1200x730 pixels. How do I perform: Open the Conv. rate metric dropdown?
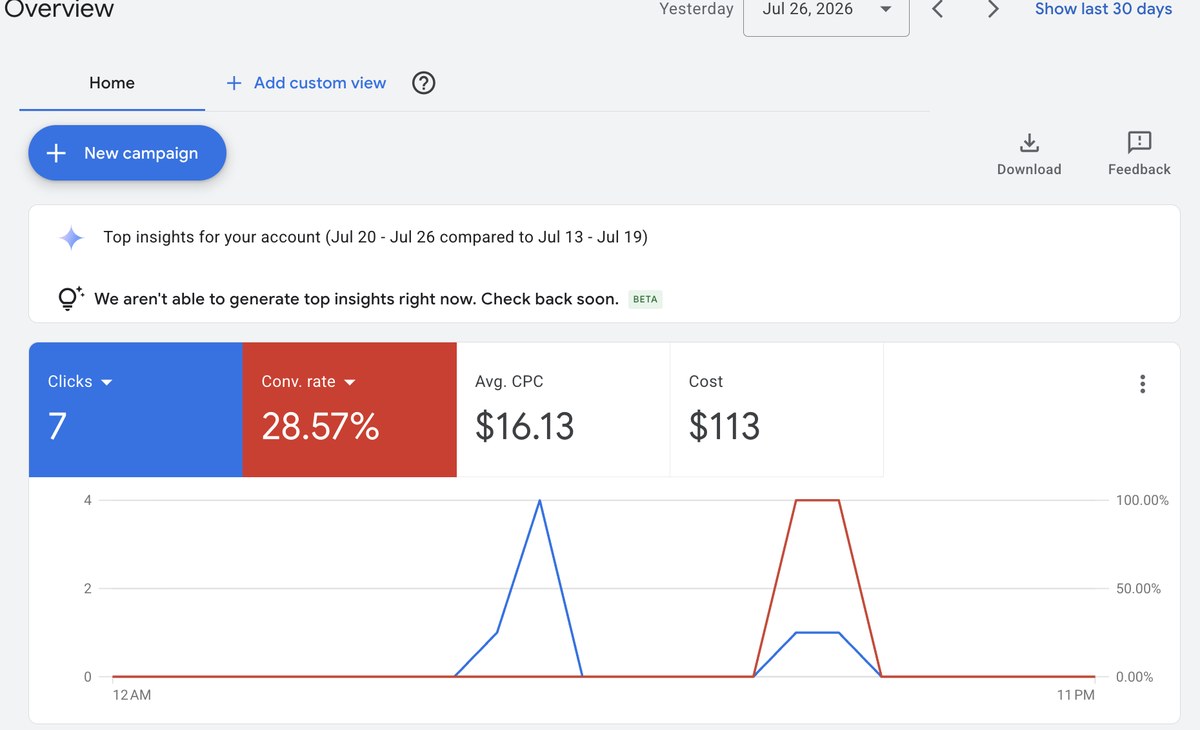pos(309,382)
